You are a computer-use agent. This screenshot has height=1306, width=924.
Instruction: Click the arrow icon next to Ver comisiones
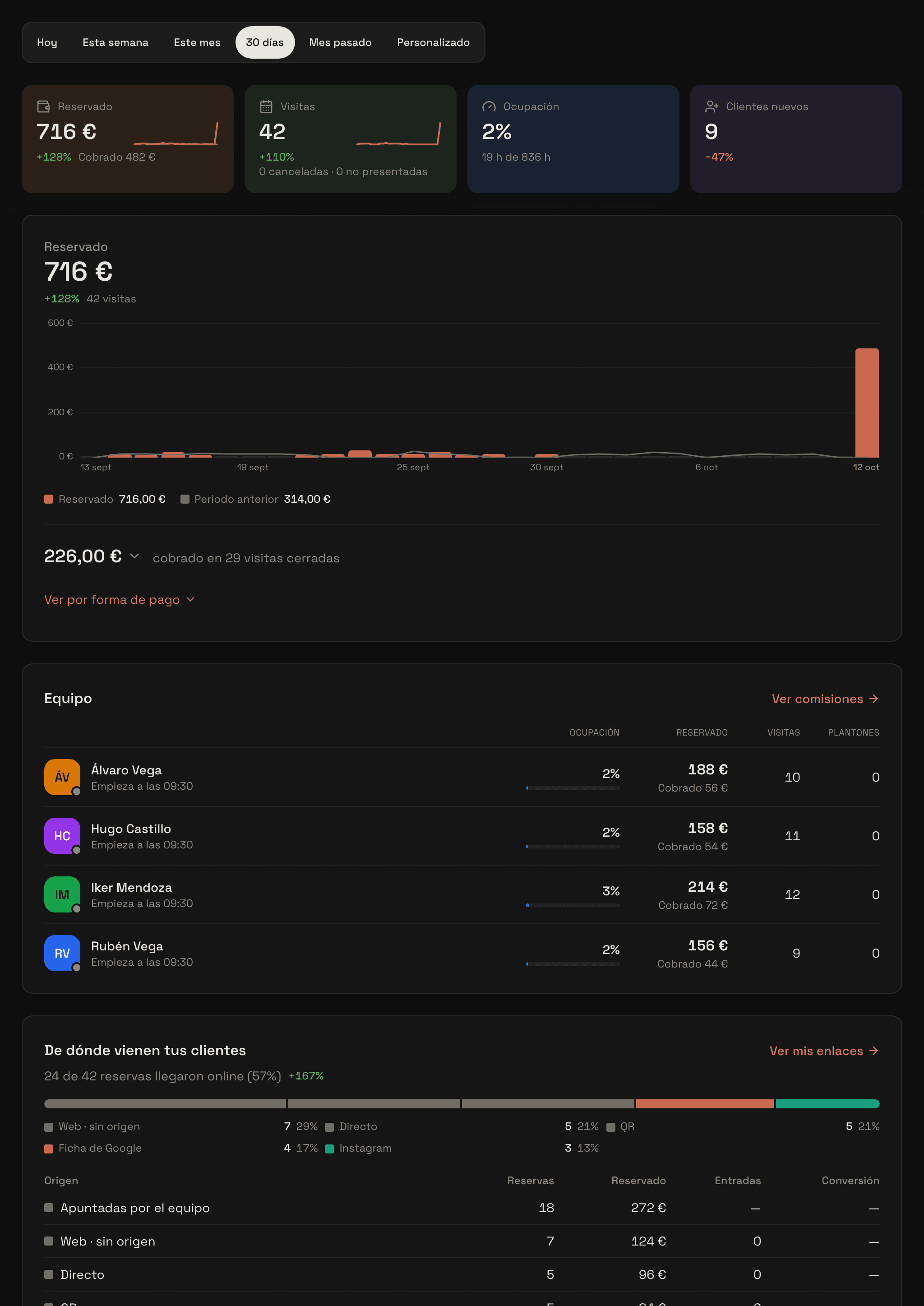coord(874,699)
